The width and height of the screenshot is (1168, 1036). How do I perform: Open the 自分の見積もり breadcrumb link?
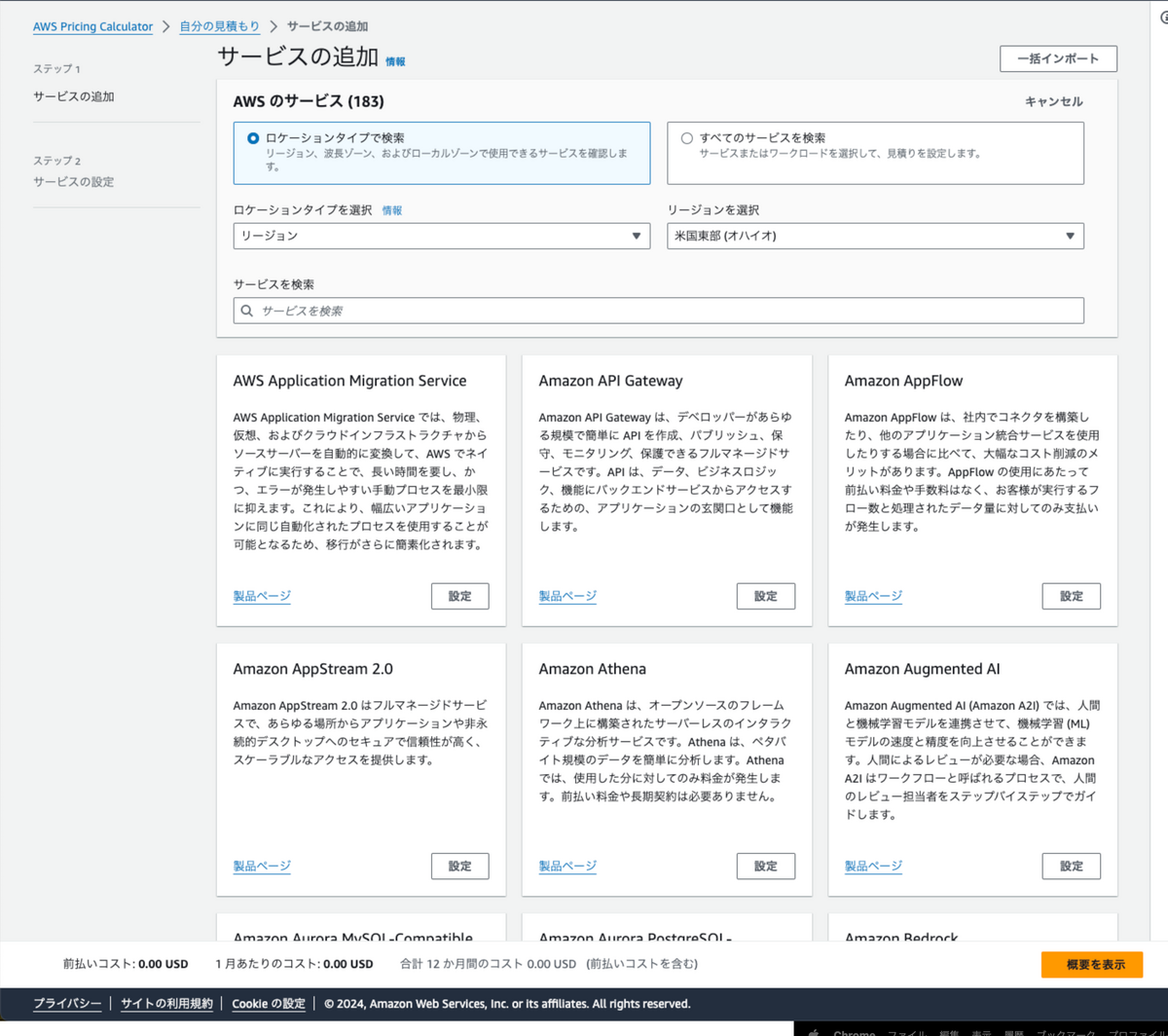(220, 26)
